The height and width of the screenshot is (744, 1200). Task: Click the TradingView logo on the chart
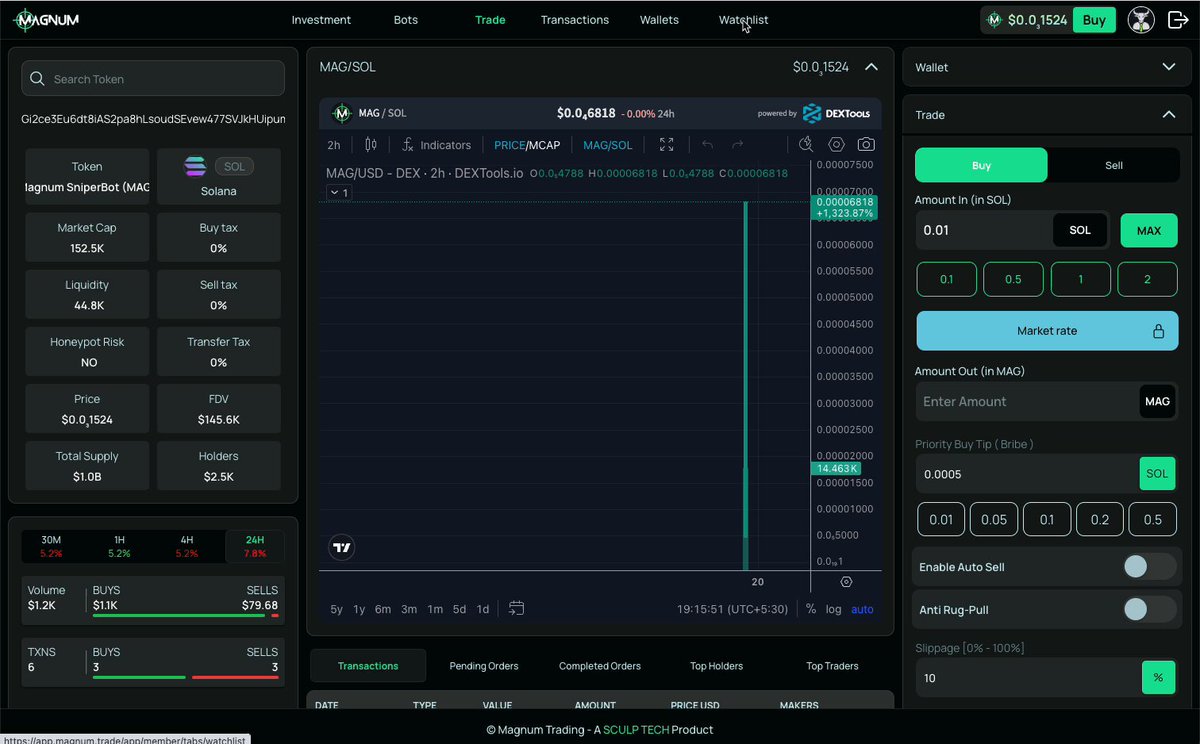(x=342, y=547)
